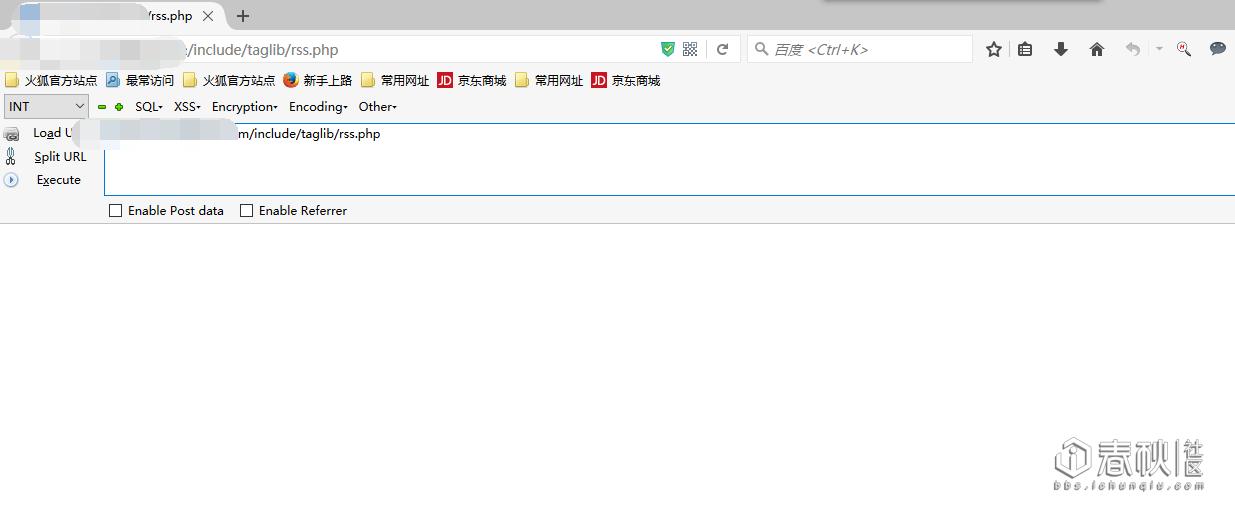The image size is (1235, 518).
Task: Click the green plus increment icon
Action: [x=119, y=107]
